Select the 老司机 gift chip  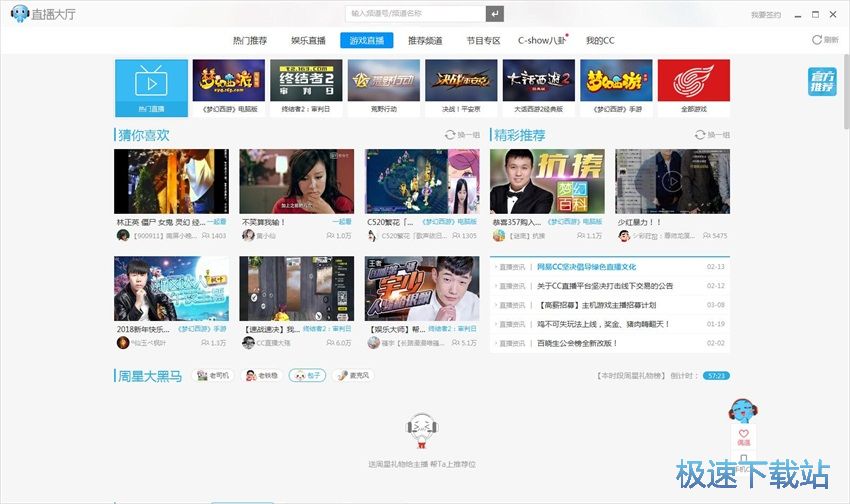(213, 375)
